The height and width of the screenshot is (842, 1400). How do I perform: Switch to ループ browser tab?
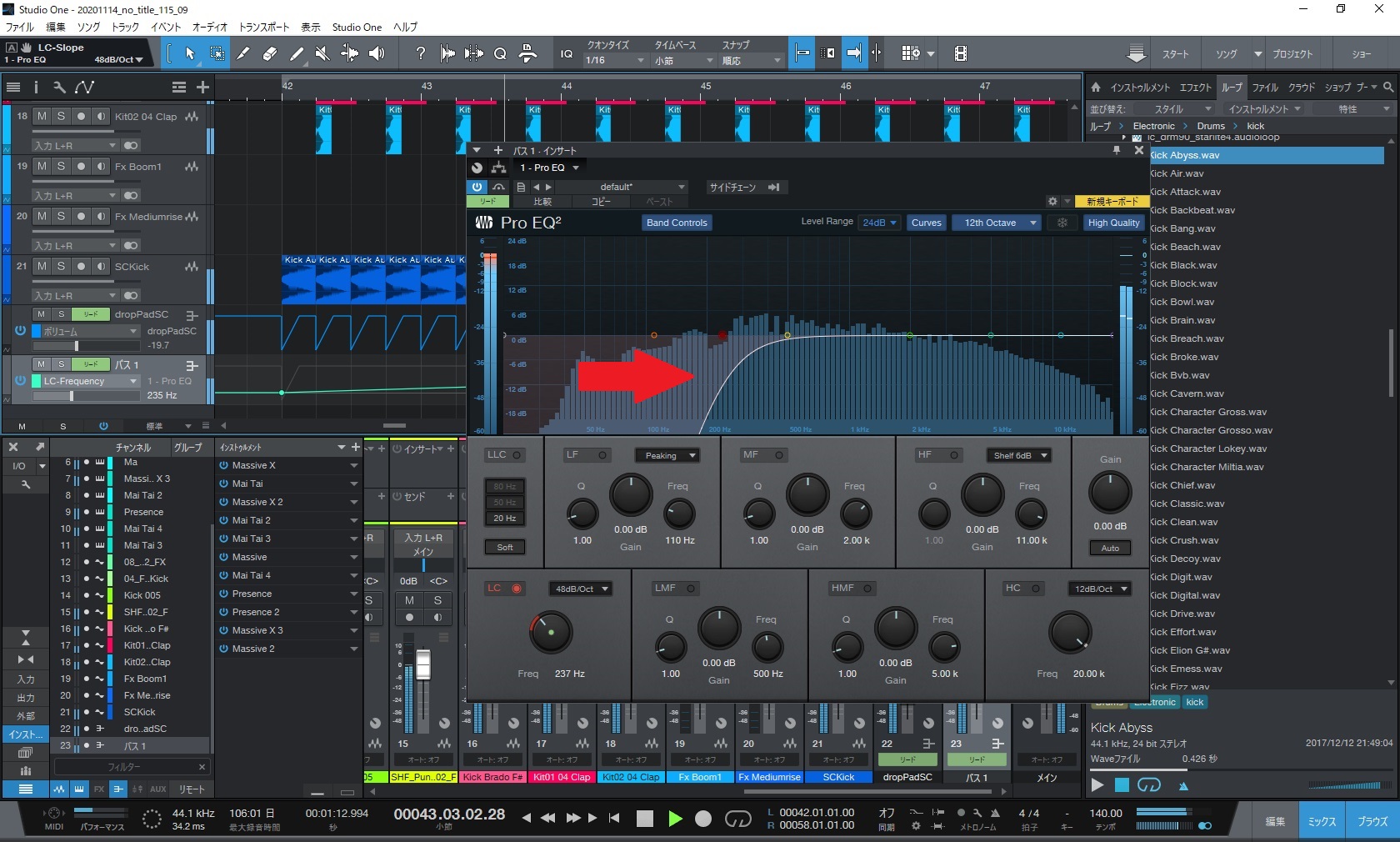(1232, 87)
